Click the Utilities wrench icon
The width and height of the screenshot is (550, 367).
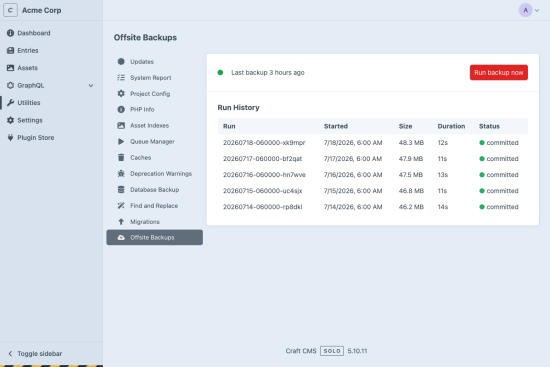(x=11, y=102)
